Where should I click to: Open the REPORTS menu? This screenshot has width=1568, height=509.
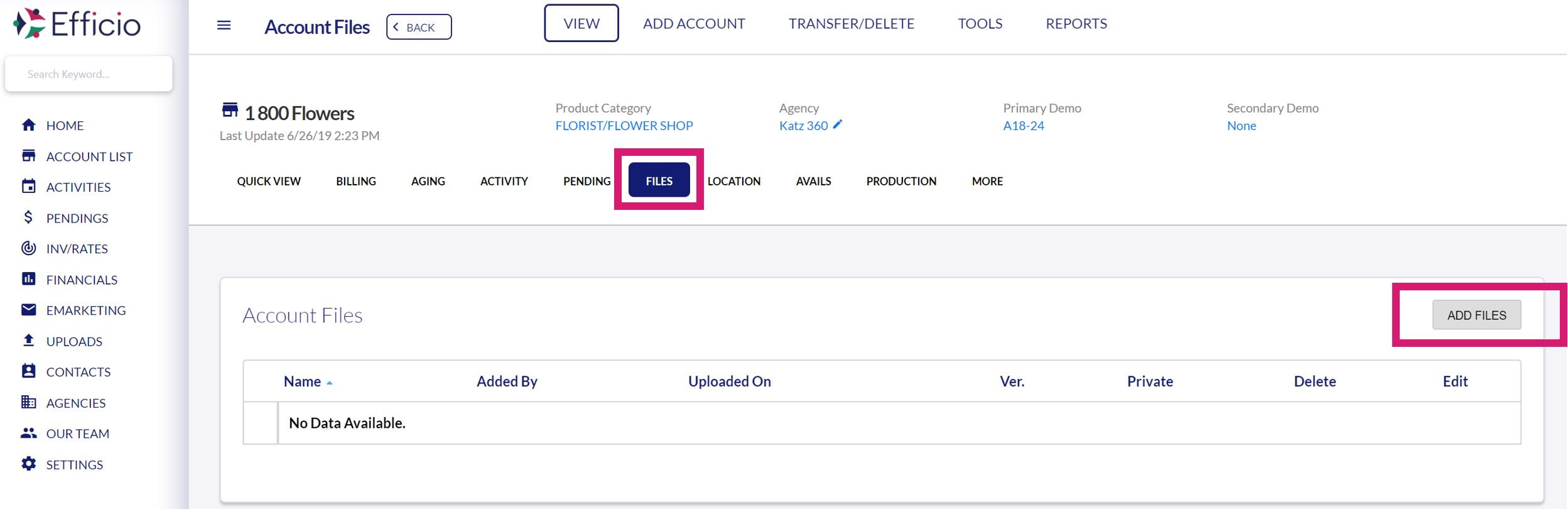[x=1076, y=23]
